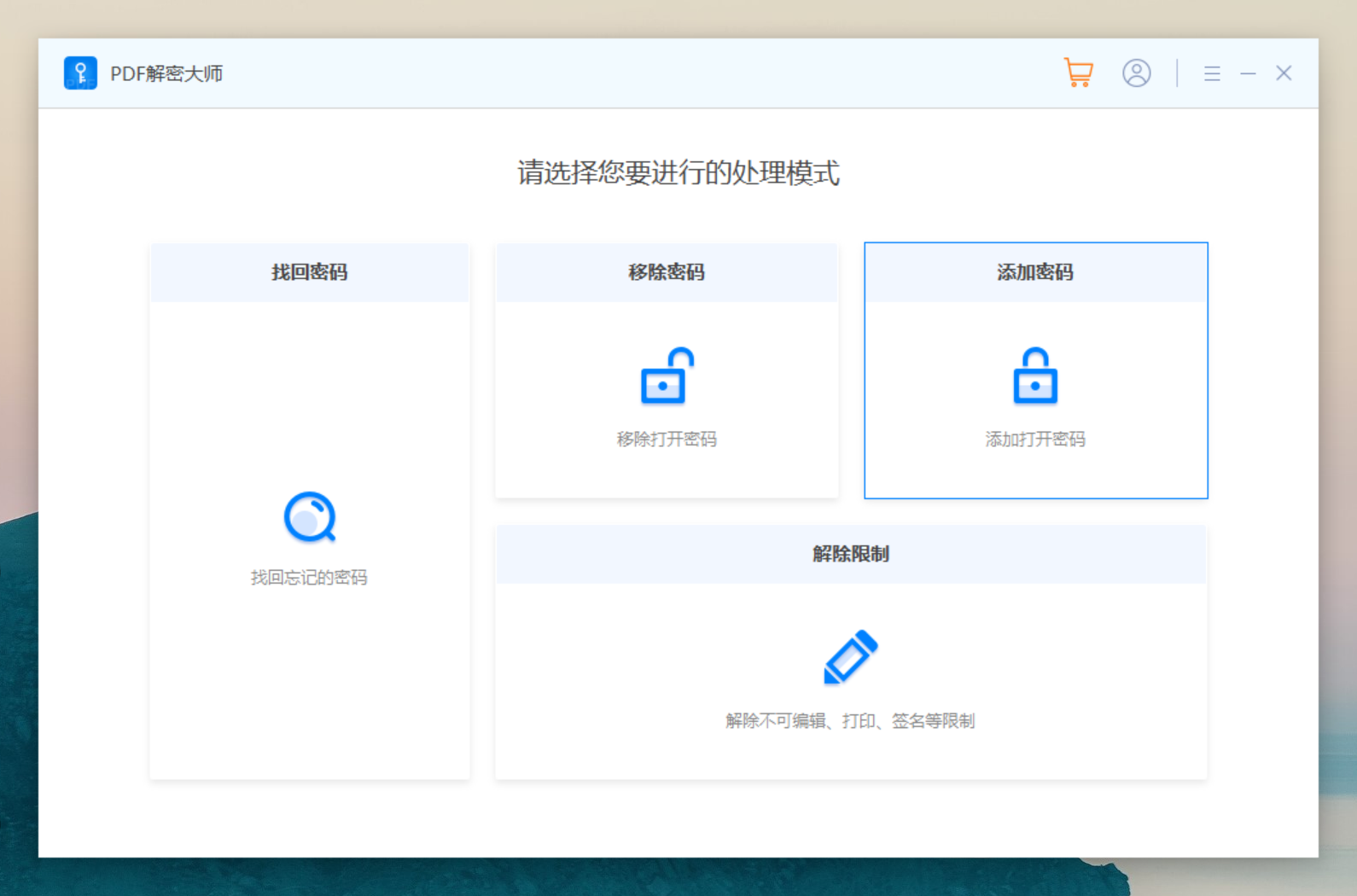
Task: Click 解除不可编辑、打印、签名等限制 description
Action: pos(850,721)
